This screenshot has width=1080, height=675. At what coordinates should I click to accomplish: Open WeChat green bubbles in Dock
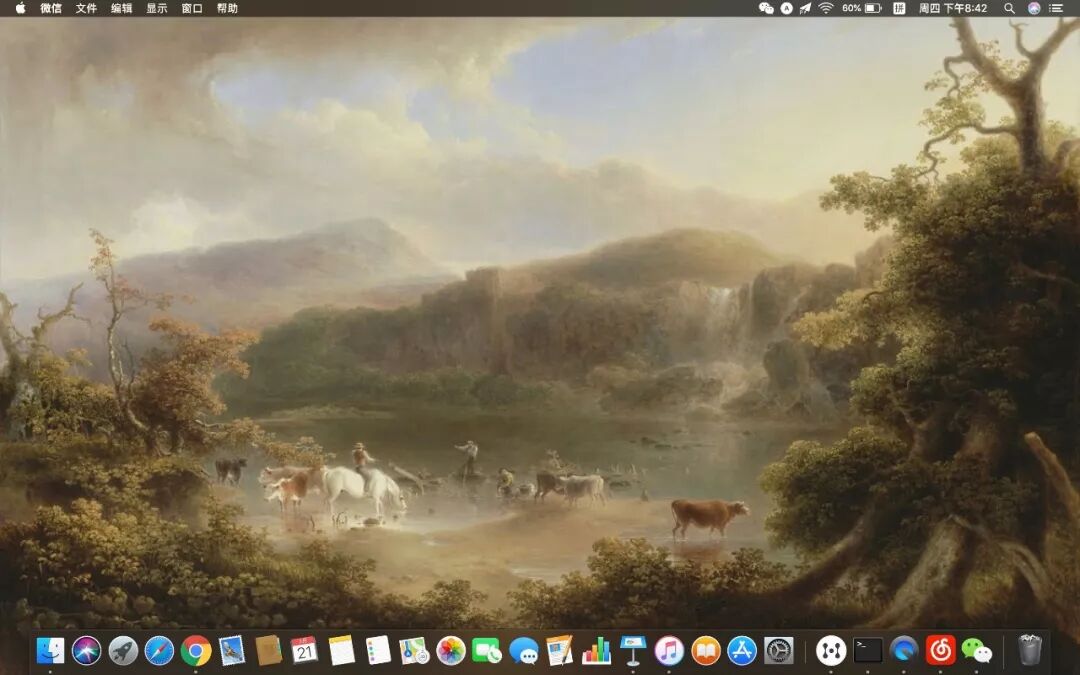(977, 651)
